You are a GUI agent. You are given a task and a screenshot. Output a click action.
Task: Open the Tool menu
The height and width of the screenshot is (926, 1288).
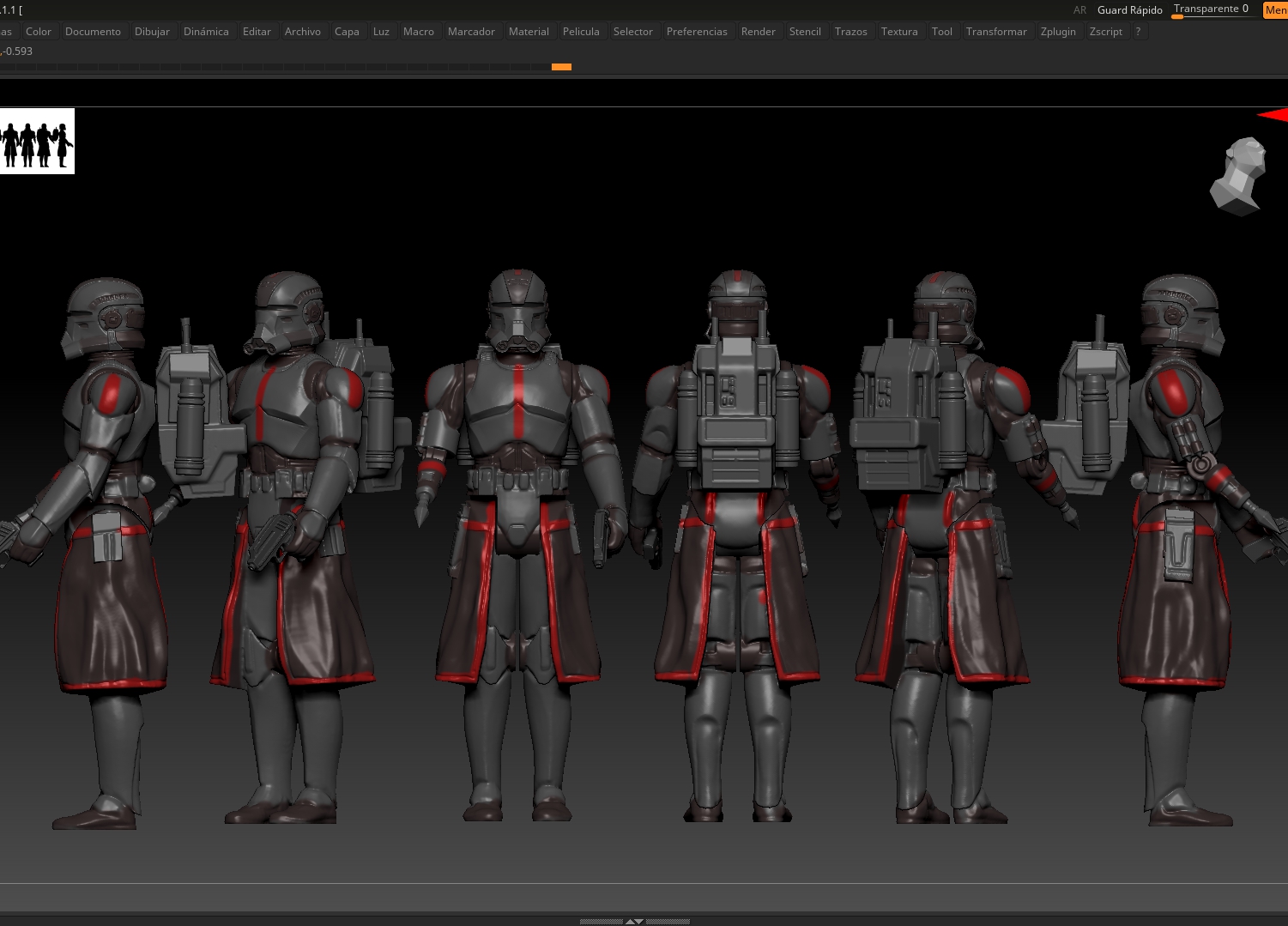pos(941,32)
